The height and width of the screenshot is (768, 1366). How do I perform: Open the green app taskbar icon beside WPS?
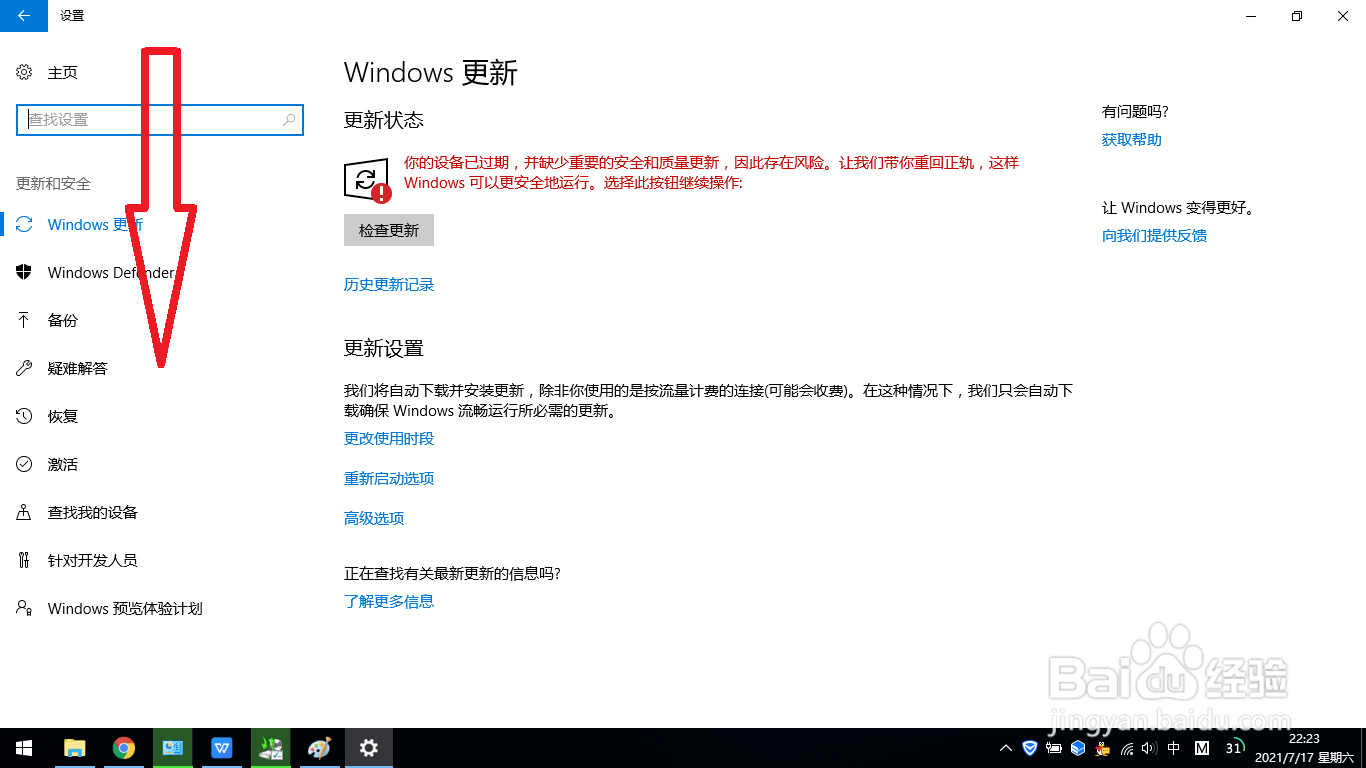click(271, 748)
